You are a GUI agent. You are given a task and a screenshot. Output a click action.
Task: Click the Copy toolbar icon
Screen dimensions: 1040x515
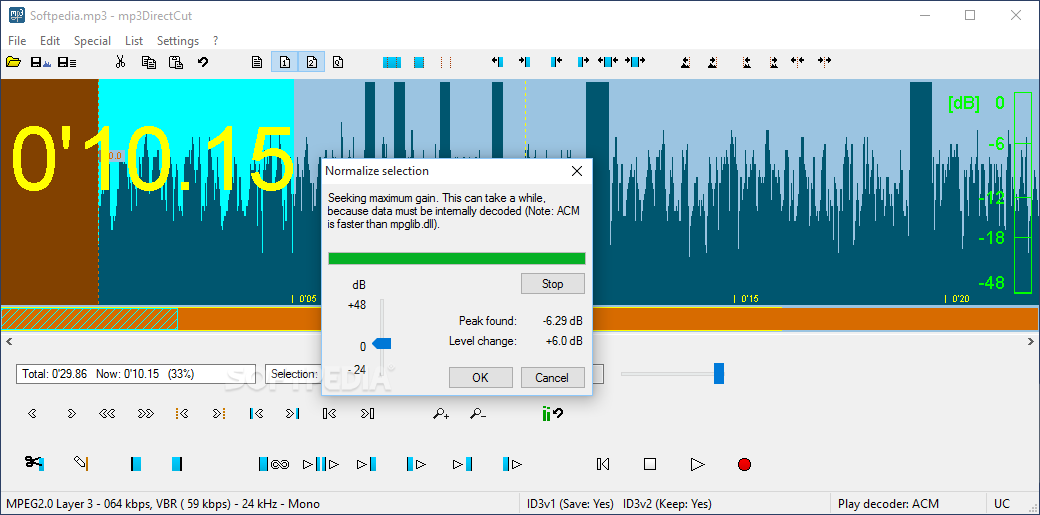149,62
